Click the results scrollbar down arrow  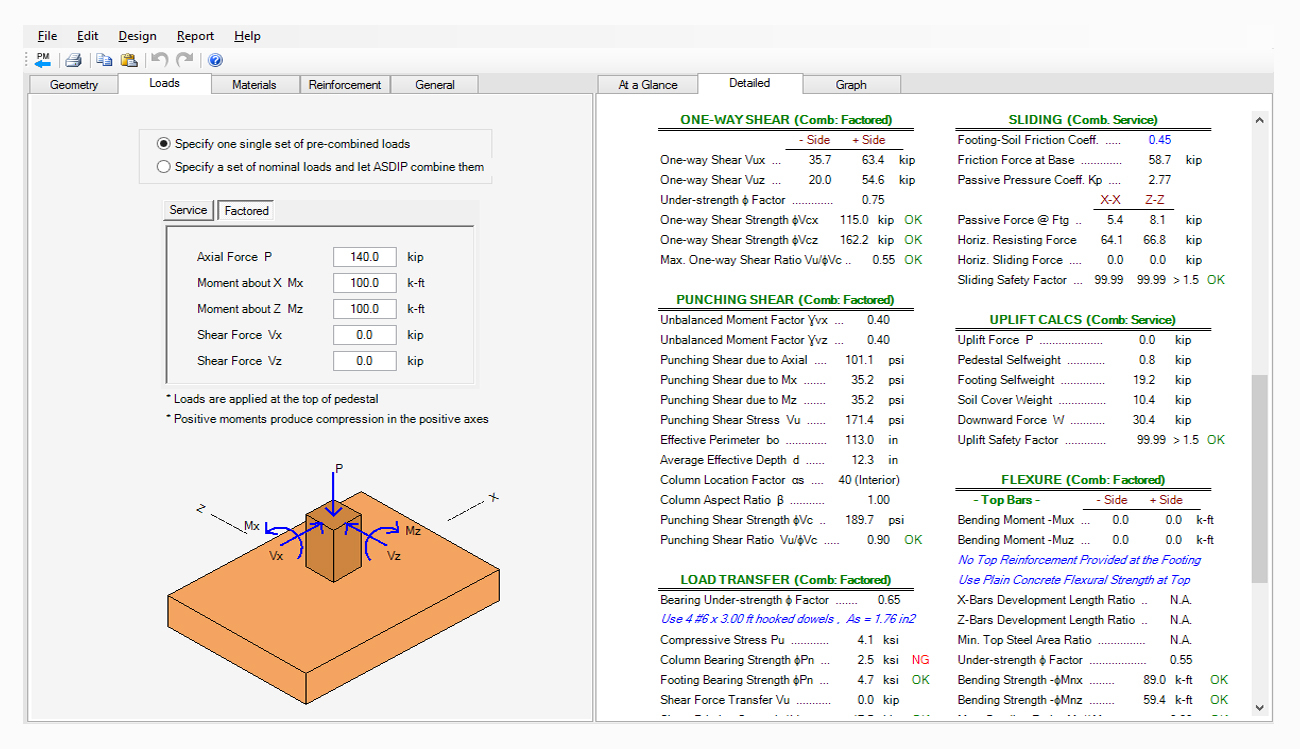click(x=1259, y=708)
